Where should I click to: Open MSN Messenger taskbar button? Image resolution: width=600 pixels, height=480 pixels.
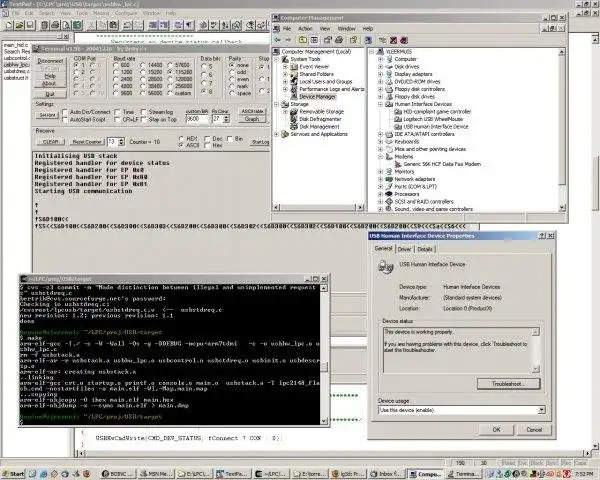coord(156,473)
